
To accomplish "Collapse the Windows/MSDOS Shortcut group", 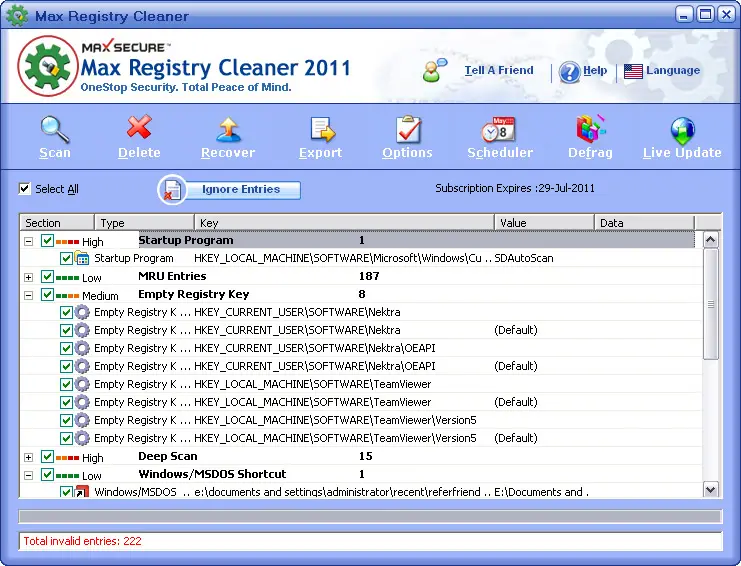I will tap(28, 475).
